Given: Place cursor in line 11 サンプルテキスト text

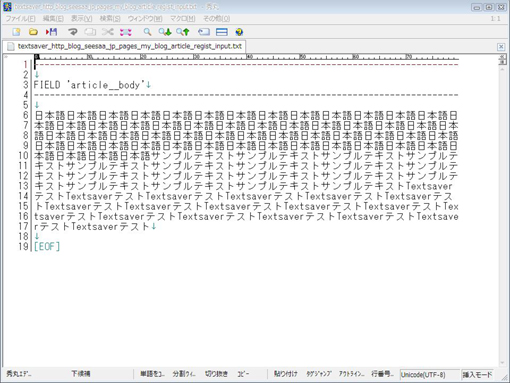Looking at the screenshot, I should tap(246, 166).
